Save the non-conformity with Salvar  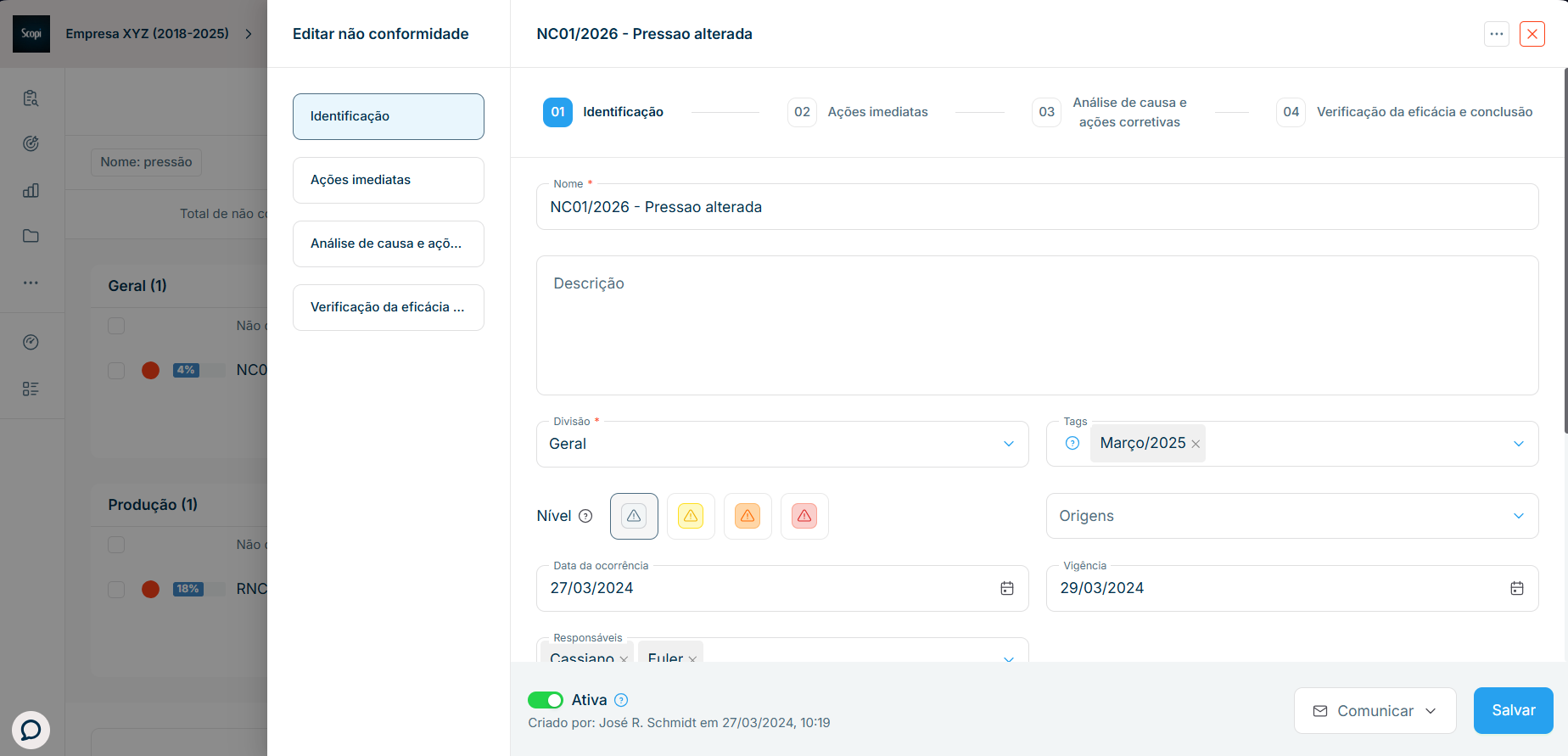(1514, 711)
